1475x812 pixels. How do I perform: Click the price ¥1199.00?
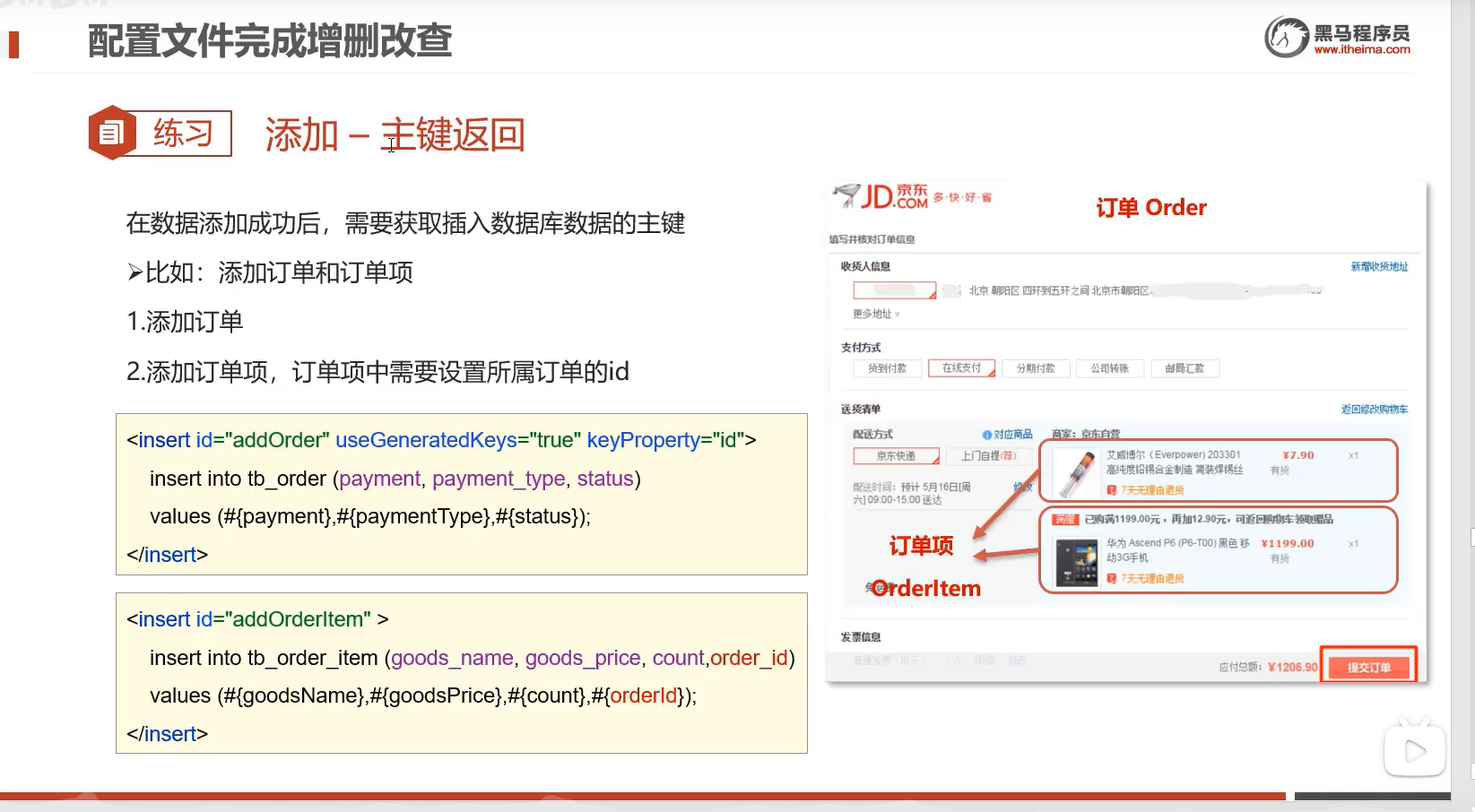1288,543
